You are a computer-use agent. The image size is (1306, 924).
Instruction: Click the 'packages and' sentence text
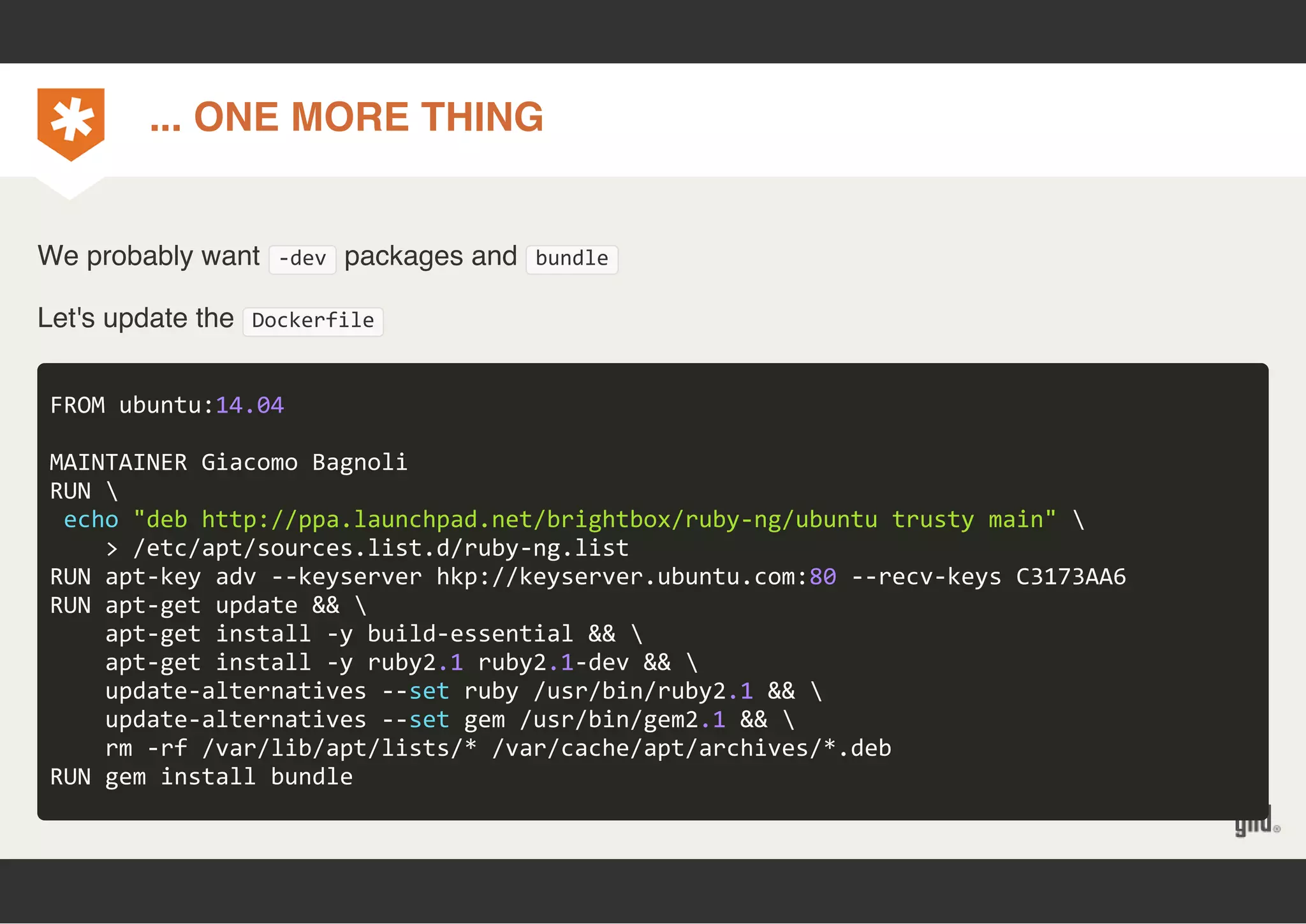(x=430, y=256)
